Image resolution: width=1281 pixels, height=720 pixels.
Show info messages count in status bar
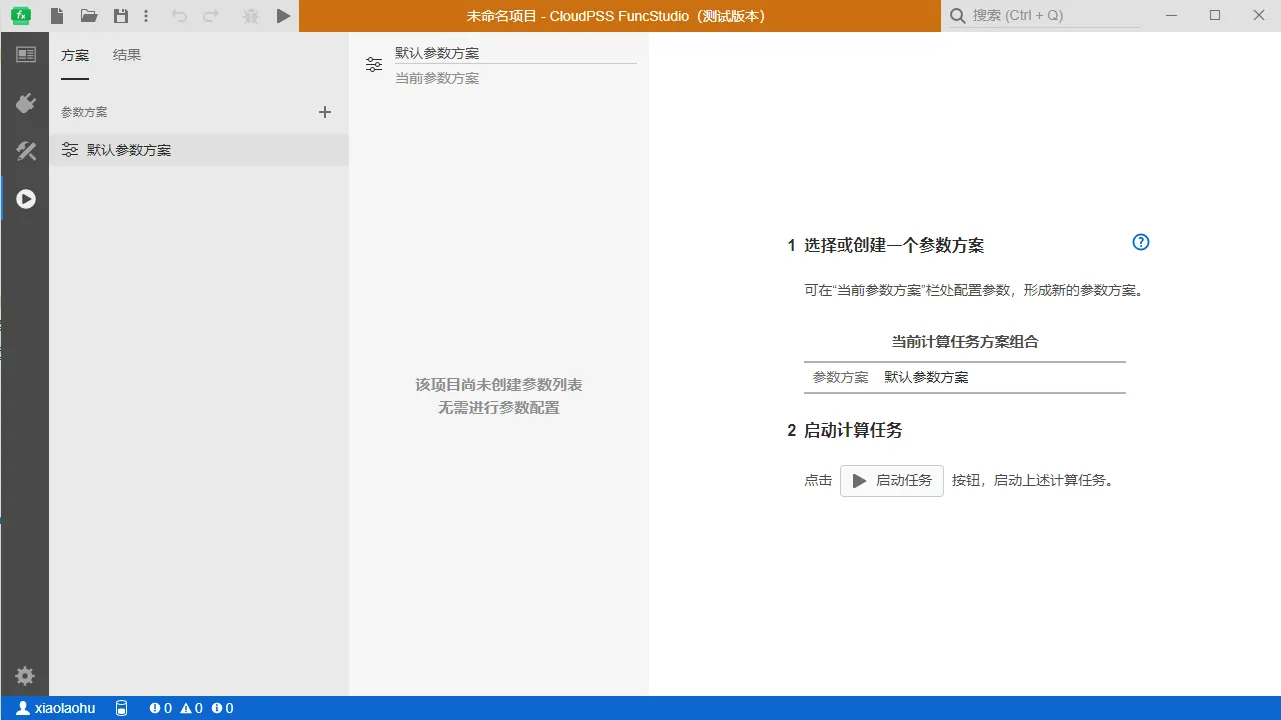click(x=222, y=708)
